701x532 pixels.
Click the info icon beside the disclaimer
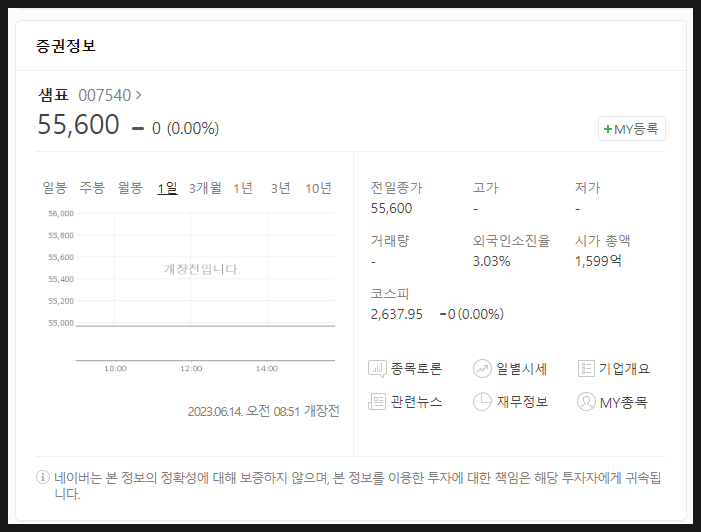click(x=43, y=477)
